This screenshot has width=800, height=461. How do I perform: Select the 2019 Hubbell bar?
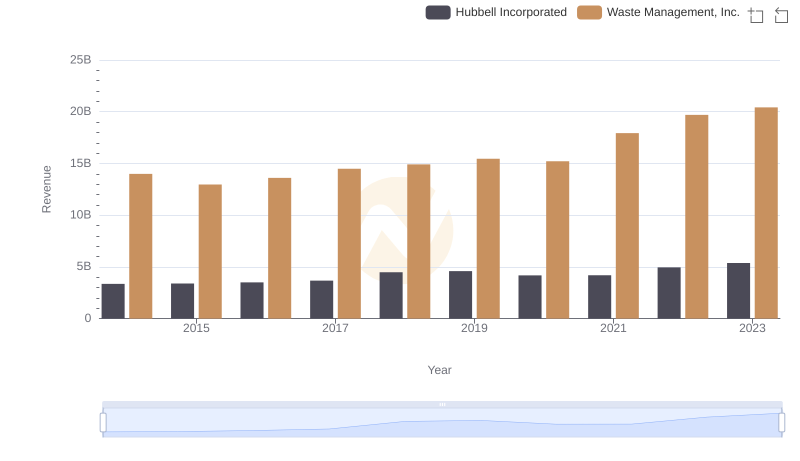point(460,295)
